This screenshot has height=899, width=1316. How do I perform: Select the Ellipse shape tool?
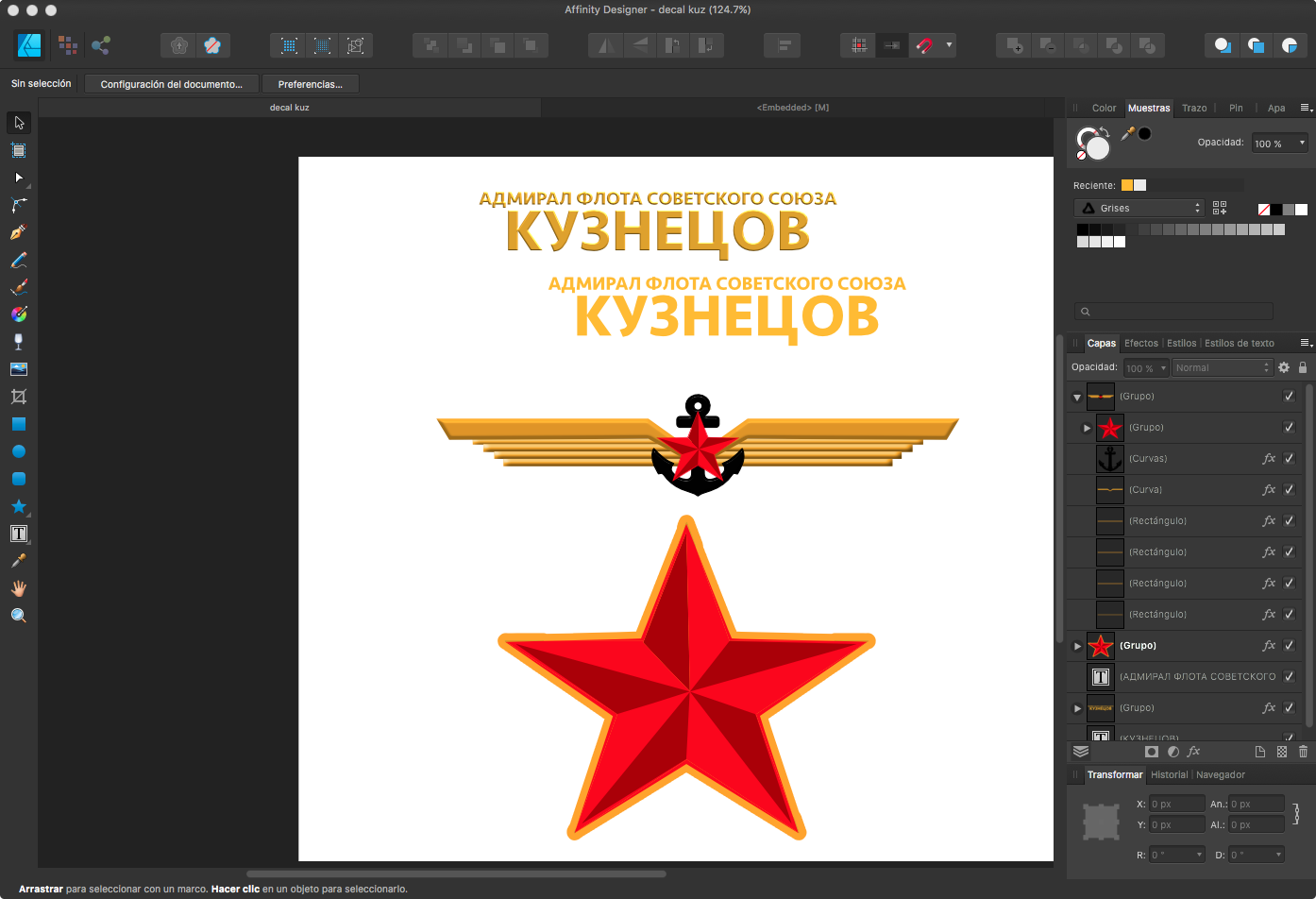point(18,451)
